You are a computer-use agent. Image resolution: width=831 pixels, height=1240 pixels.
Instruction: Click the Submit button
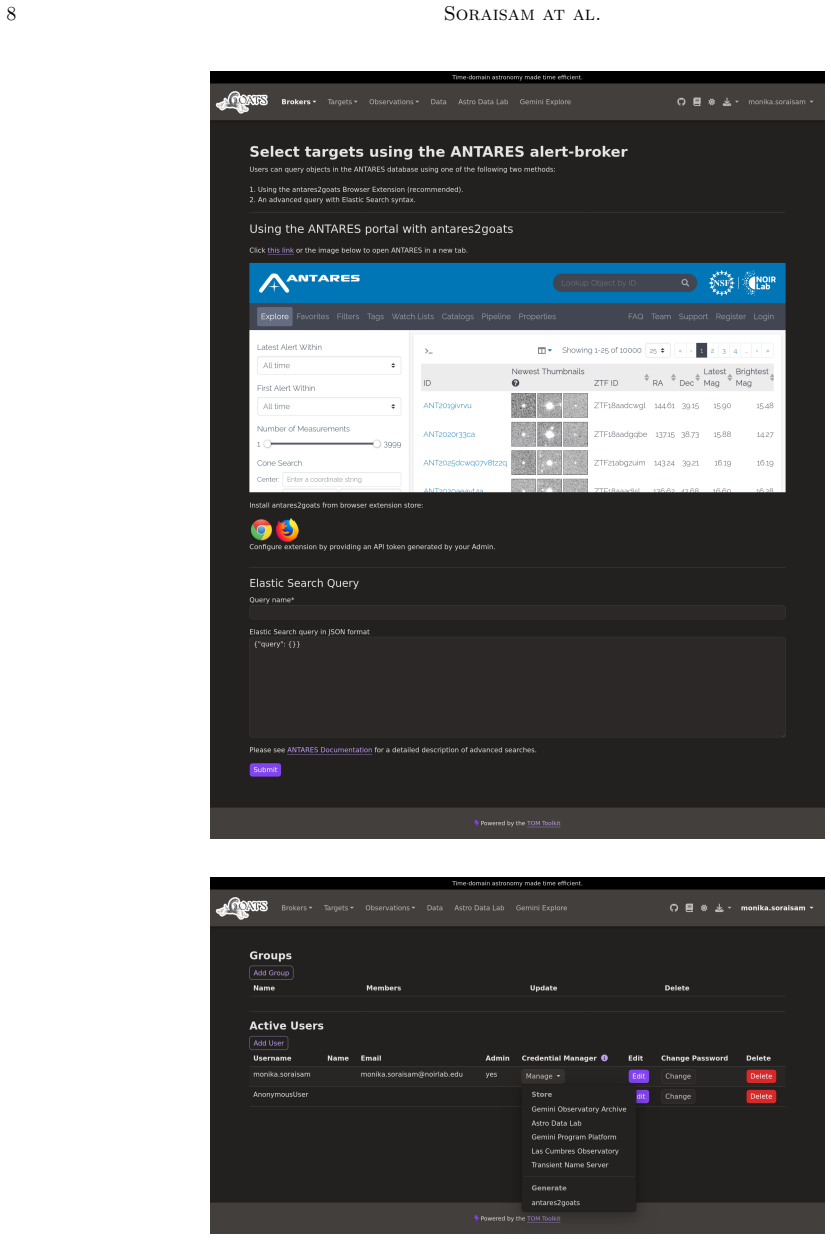pos(265,770)
